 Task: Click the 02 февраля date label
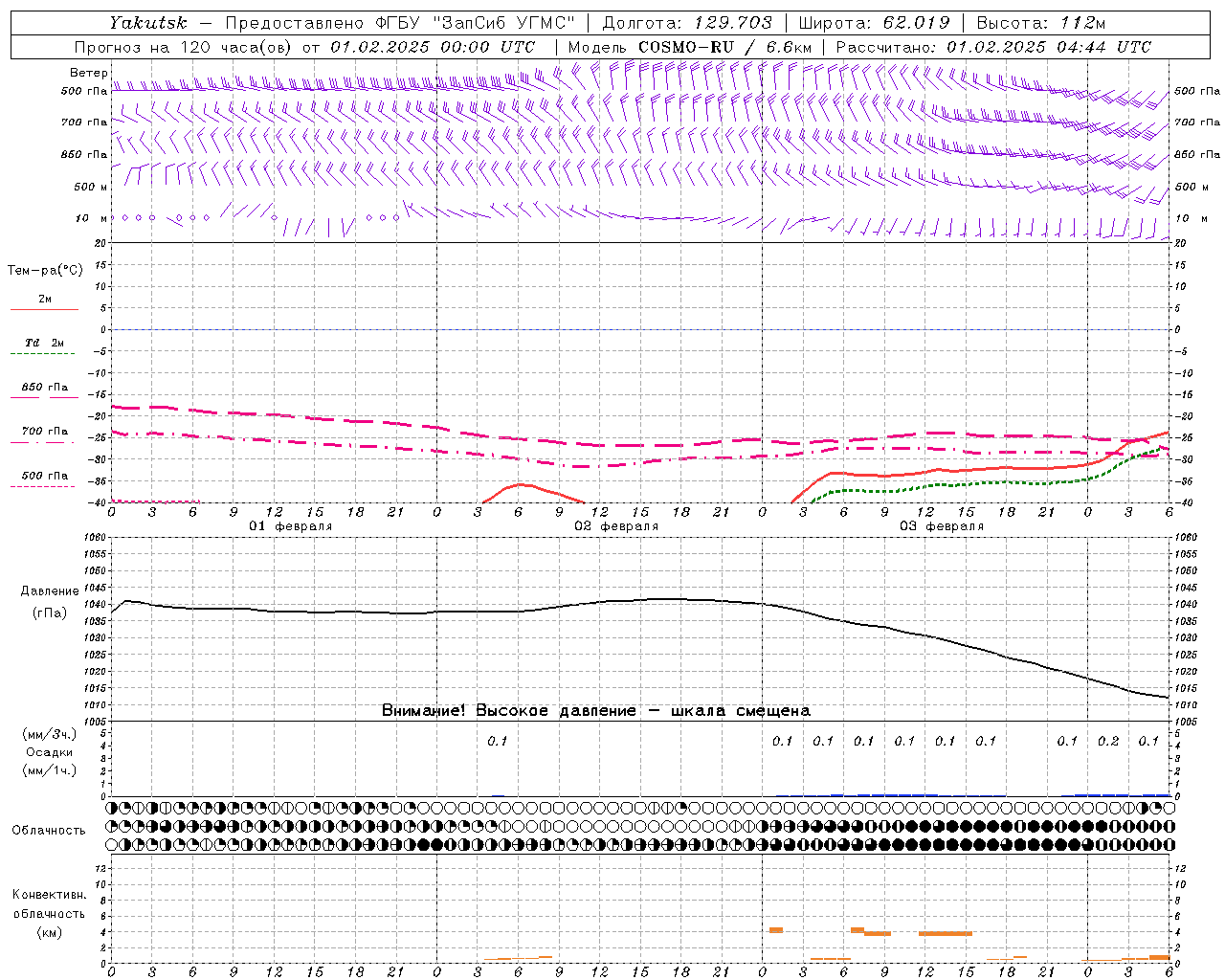[616, 526]
